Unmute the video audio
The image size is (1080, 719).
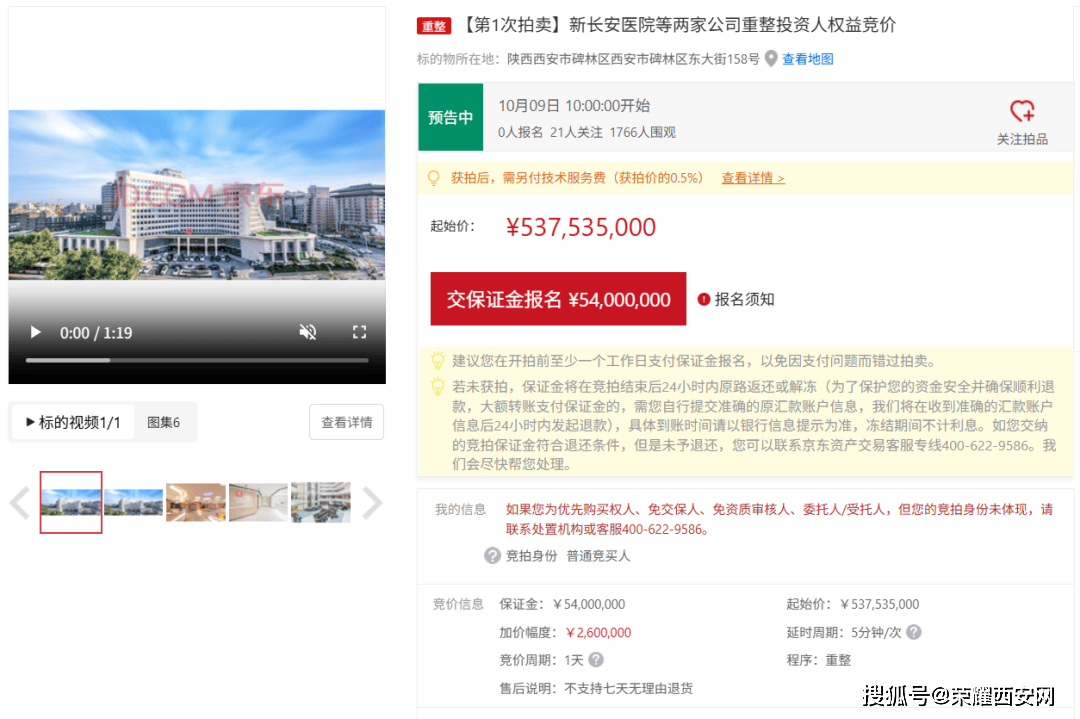pos(309,332)
